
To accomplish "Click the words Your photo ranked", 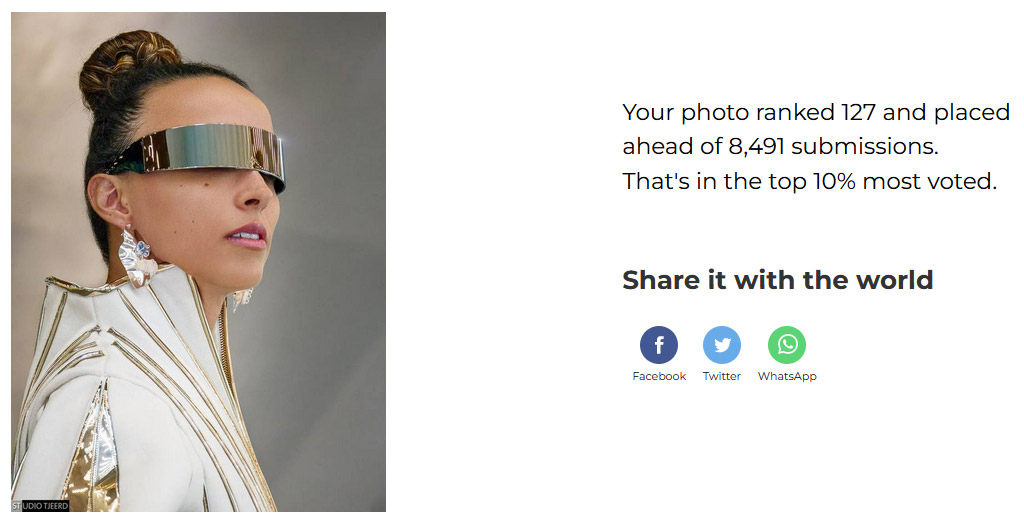I will [728, 112].
